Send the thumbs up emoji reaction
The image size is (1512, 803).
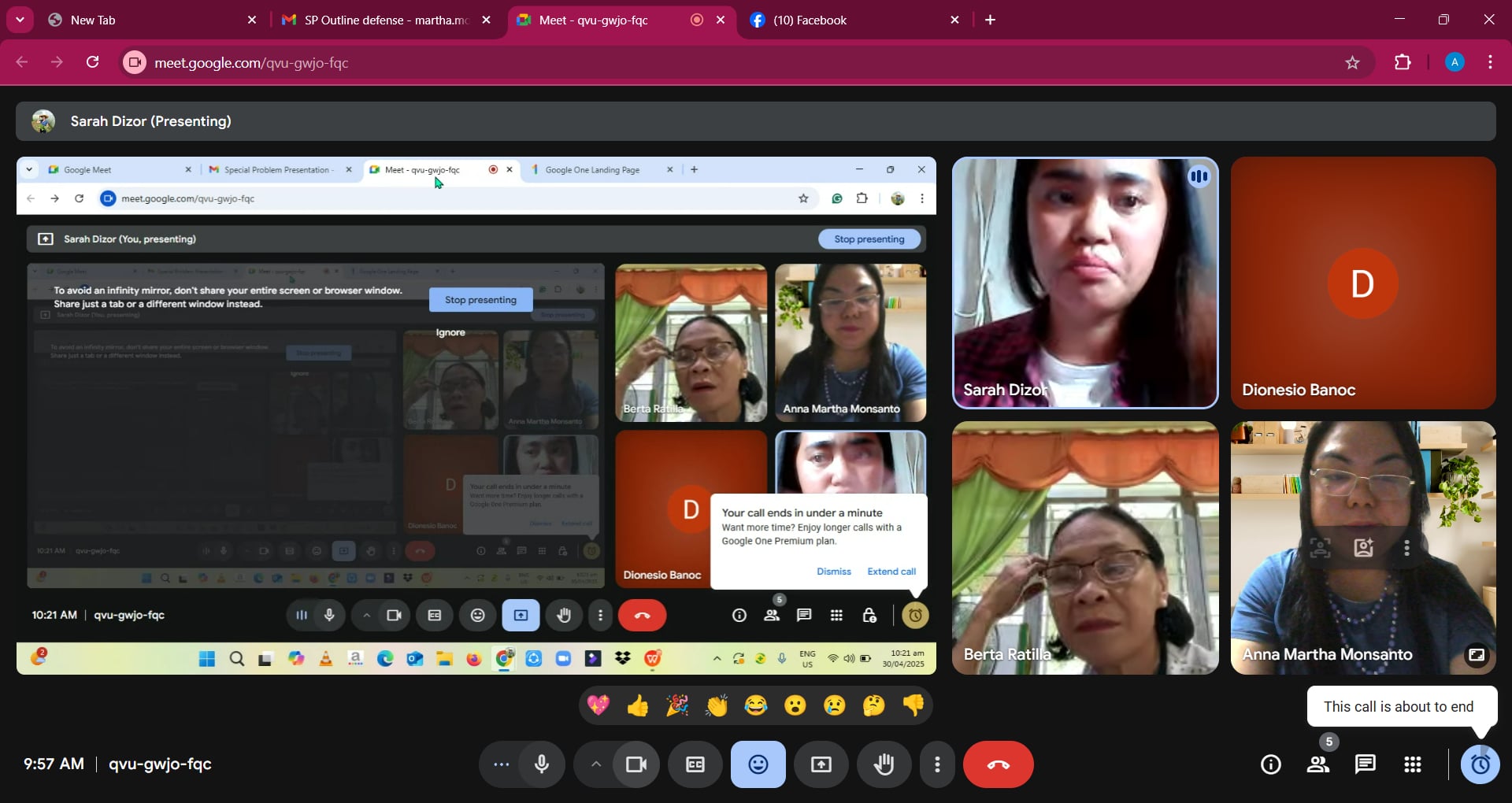[638, 705]
